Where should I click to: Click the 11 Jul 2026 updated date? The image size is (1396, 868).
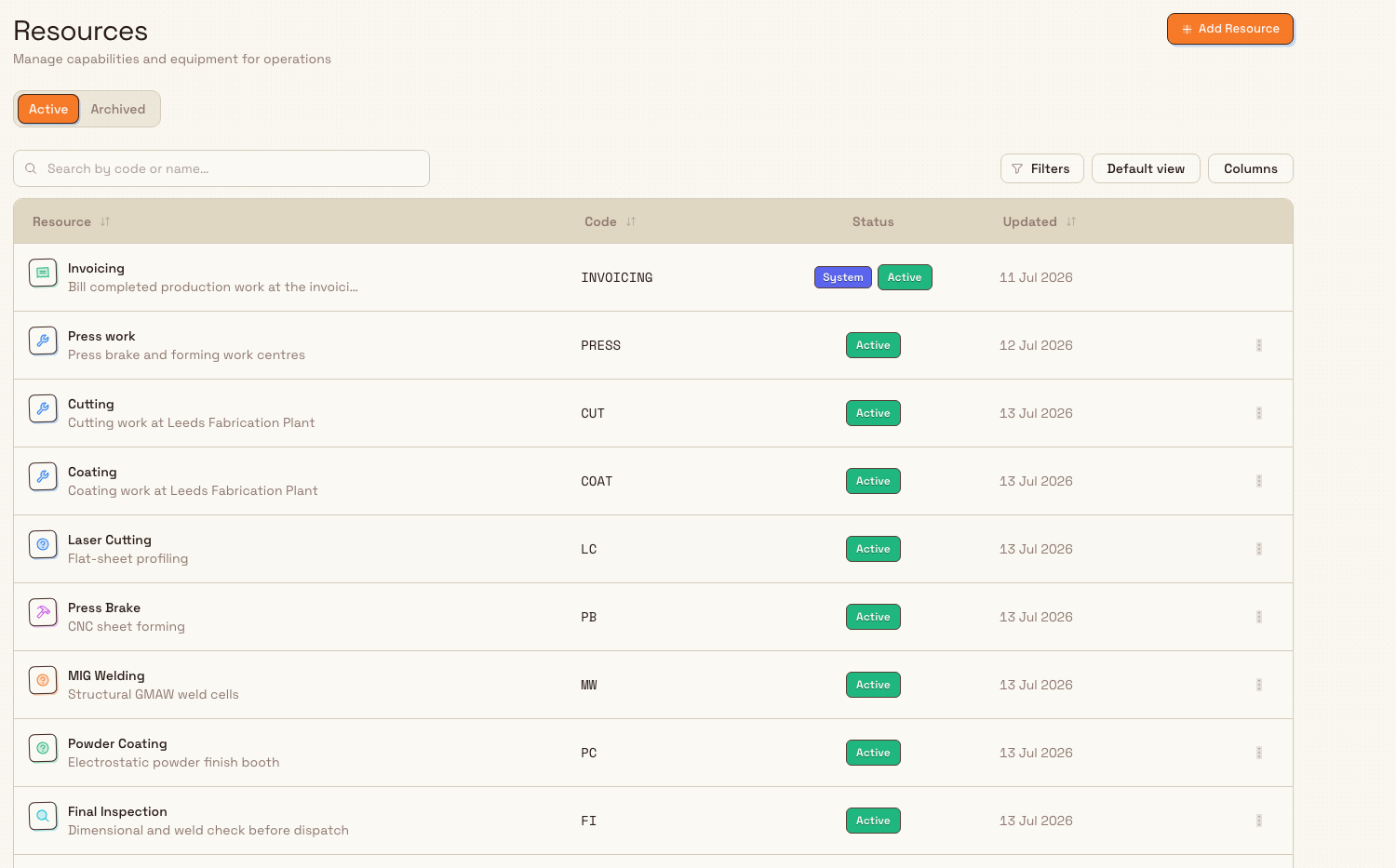click(x=1036, y=277)
